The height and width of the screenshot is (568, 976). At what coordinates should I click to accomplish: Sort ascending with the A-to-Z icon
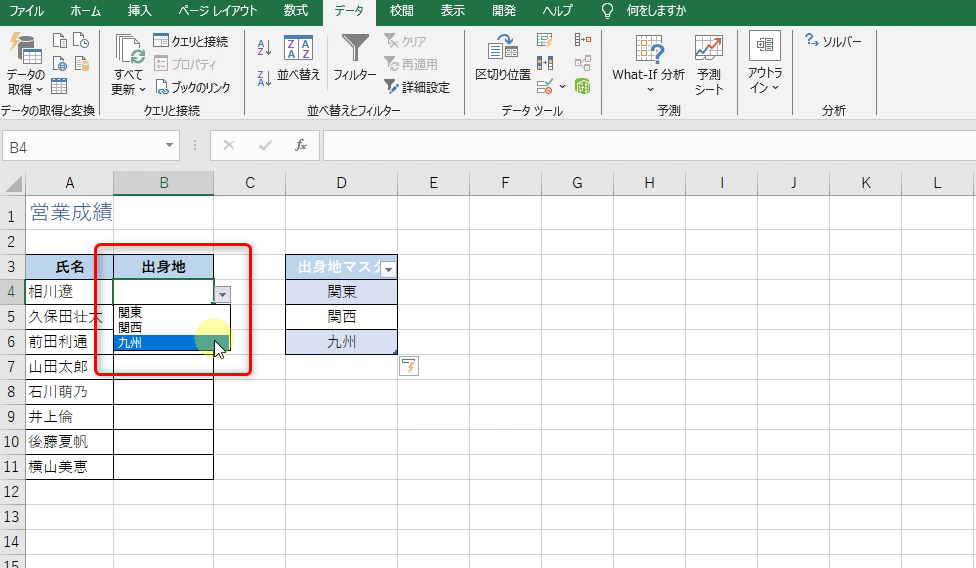(x=264, y=47)
